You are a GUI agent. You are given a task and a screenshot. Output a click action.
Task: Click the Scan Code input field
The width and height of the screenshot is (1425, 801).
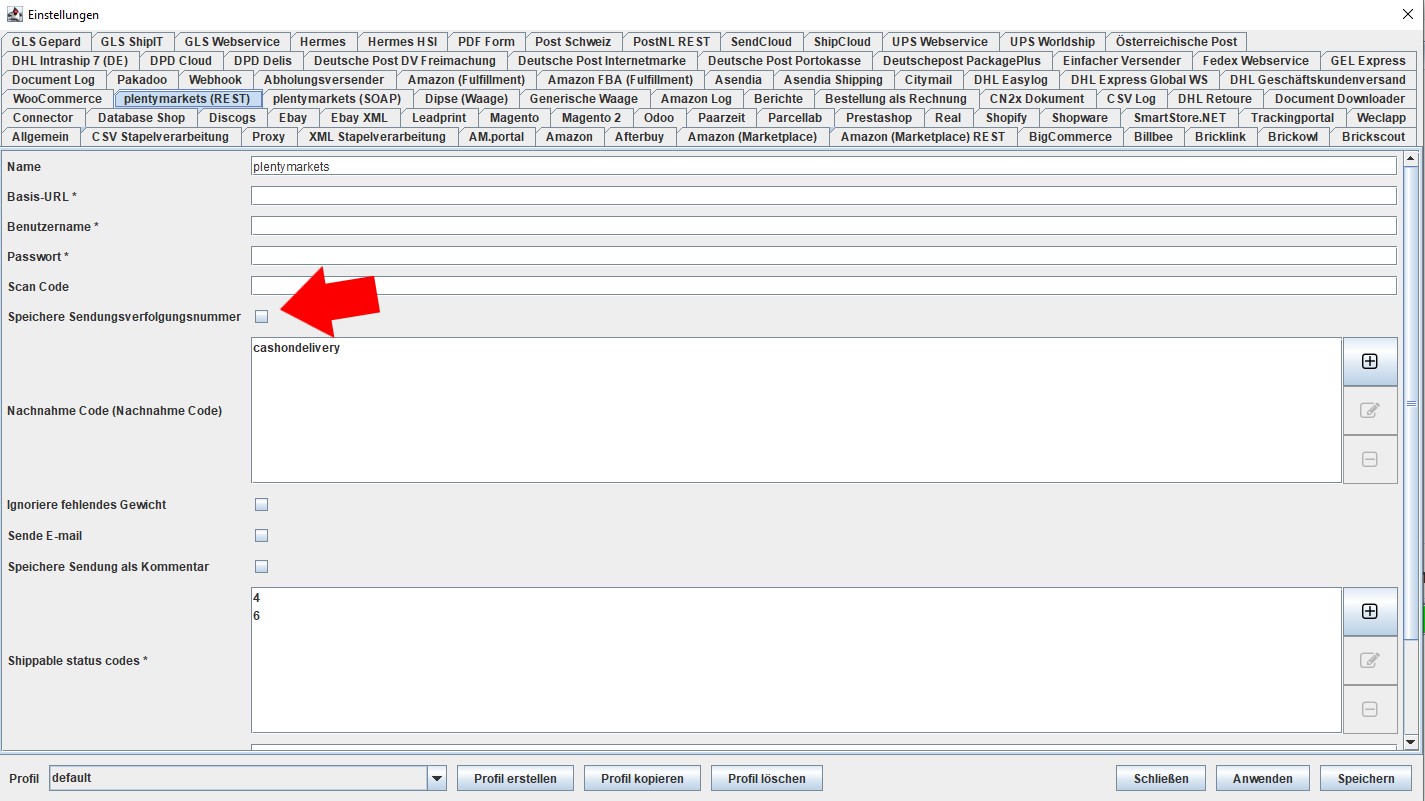824,286
